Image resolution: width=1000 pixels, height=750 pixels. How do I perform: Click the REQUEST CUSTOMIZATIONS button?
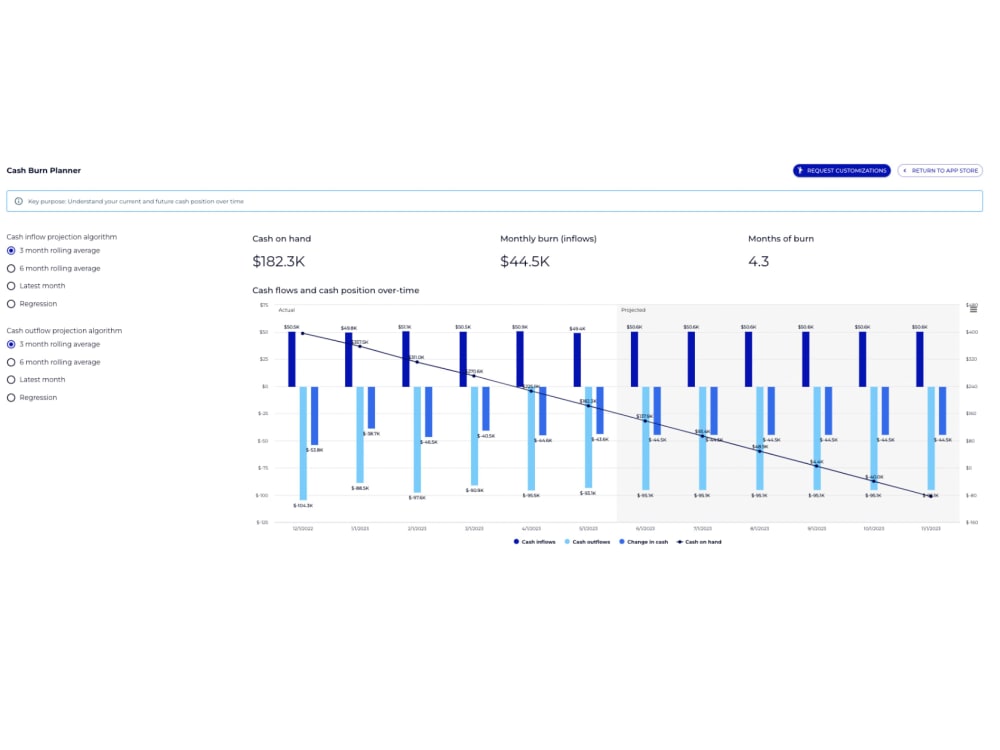[x=841, y=170]
